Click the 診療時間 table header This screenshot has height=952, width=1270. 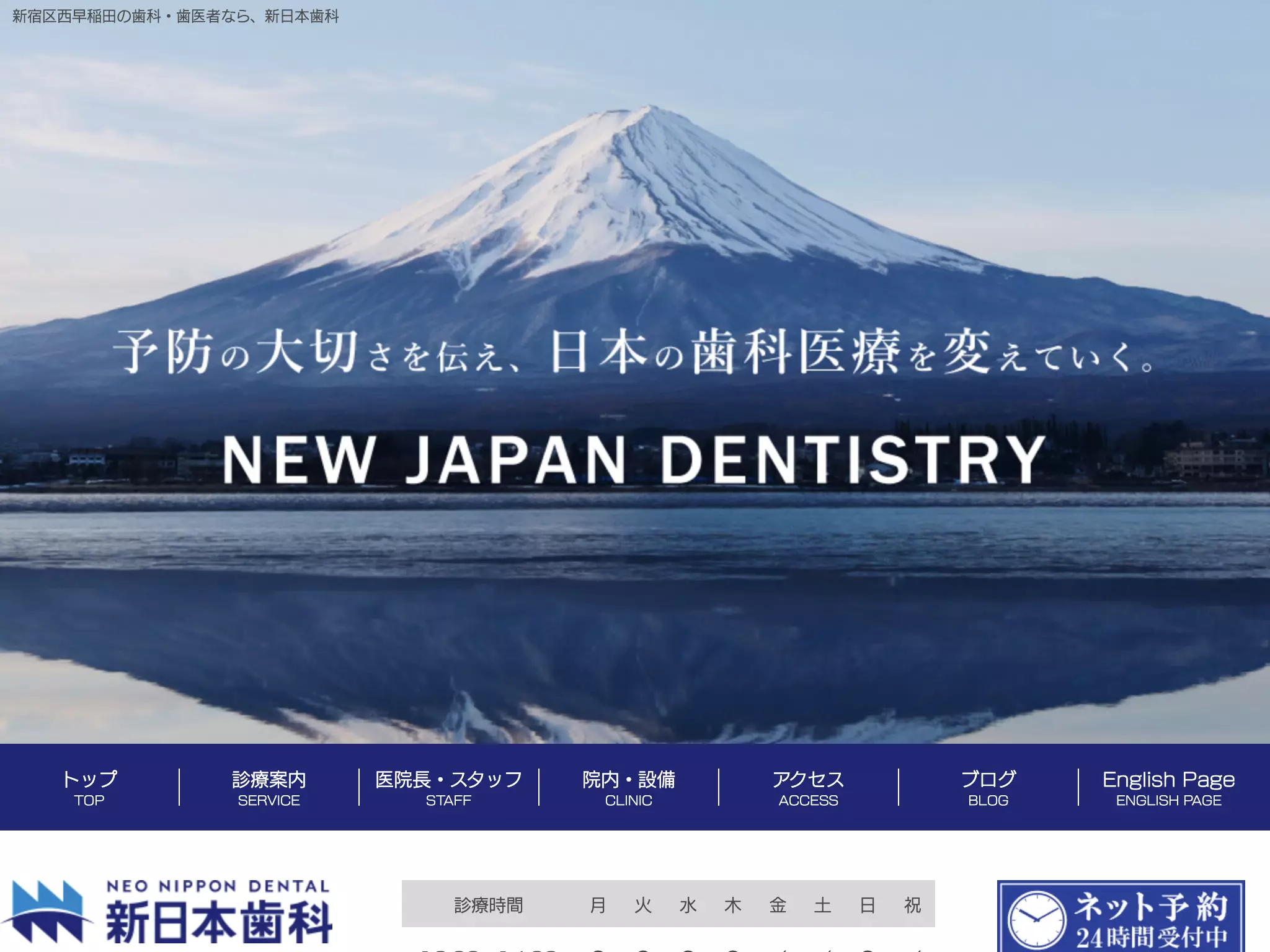click(489, 906)
